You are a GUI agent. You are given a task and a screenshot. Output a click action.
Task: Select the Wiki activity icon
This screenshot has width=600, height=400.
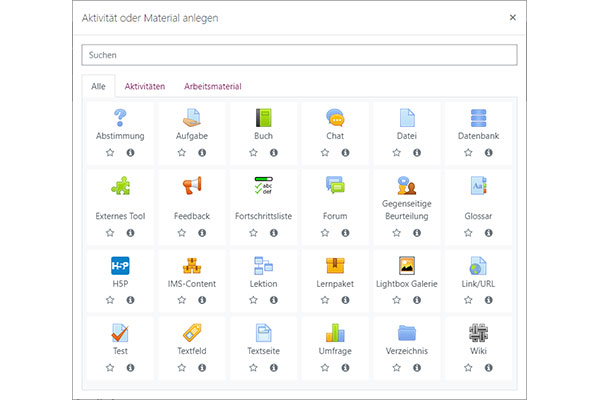pos(478,333)
